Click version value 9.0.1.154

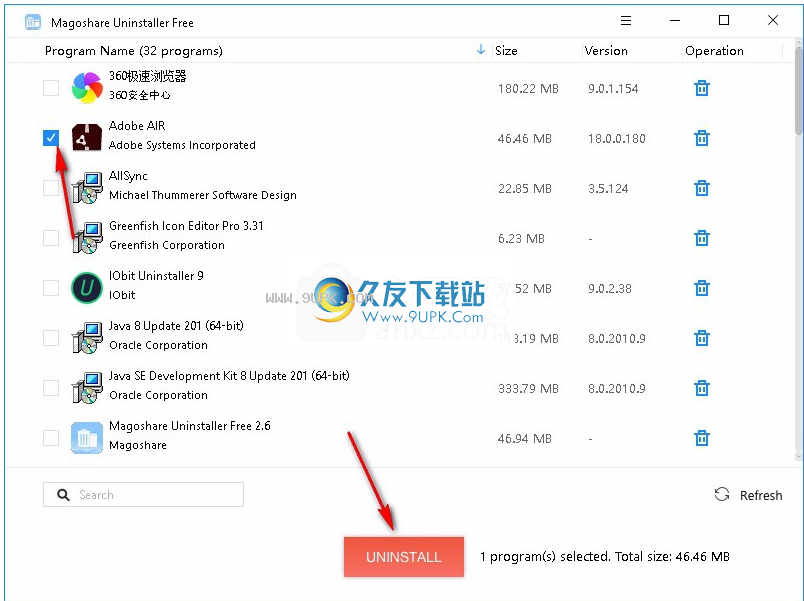coord(613,89)
